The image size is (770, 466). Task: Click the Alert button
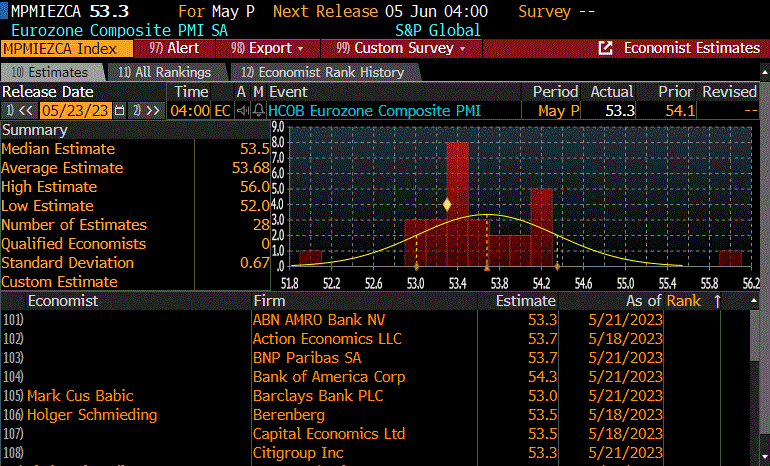pos(174,48)
